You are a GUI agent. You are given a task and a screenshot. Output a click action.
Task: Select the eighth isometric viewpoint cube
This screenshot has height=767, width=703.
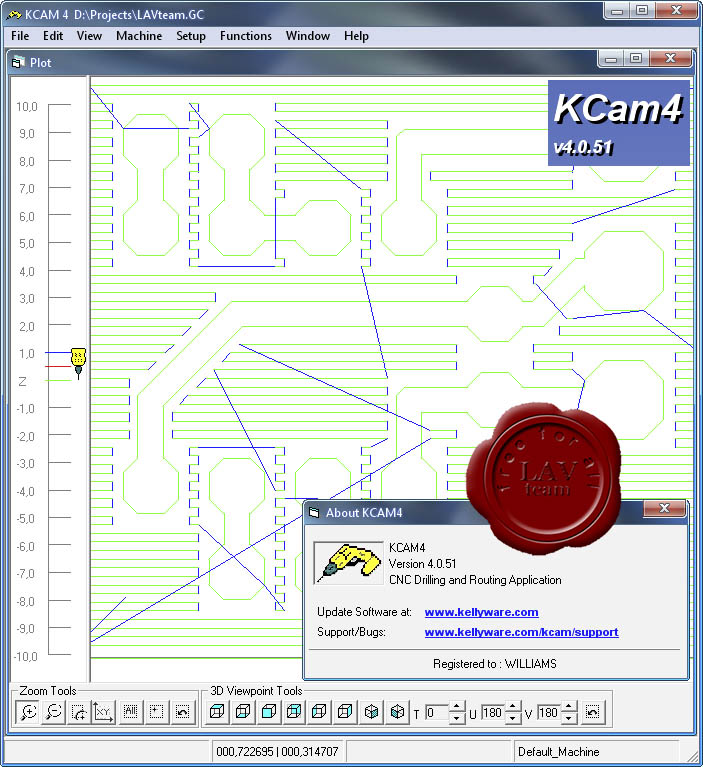[x=397, y=711]
